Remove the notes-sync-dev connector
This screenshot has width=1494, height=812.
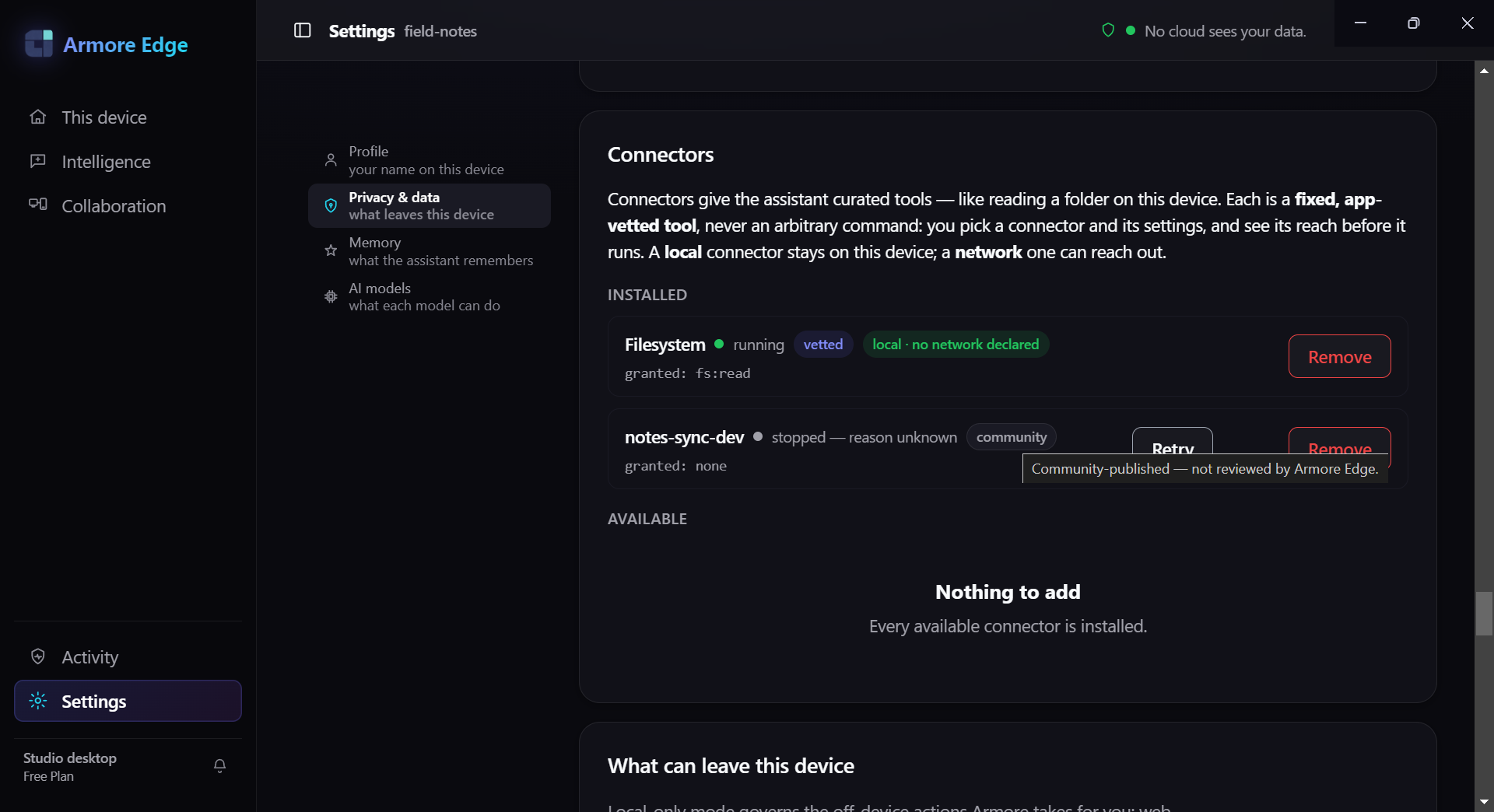(1339, 441)
